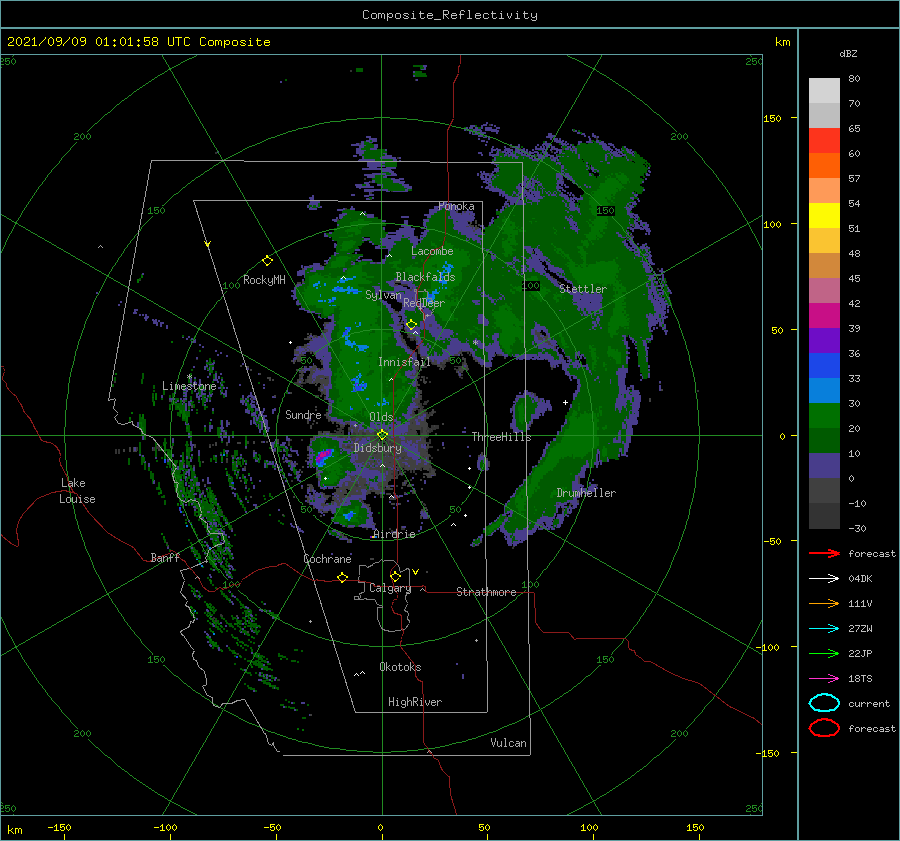Pick the 42 dBZ pink color swatch

(x=824, y=290)
